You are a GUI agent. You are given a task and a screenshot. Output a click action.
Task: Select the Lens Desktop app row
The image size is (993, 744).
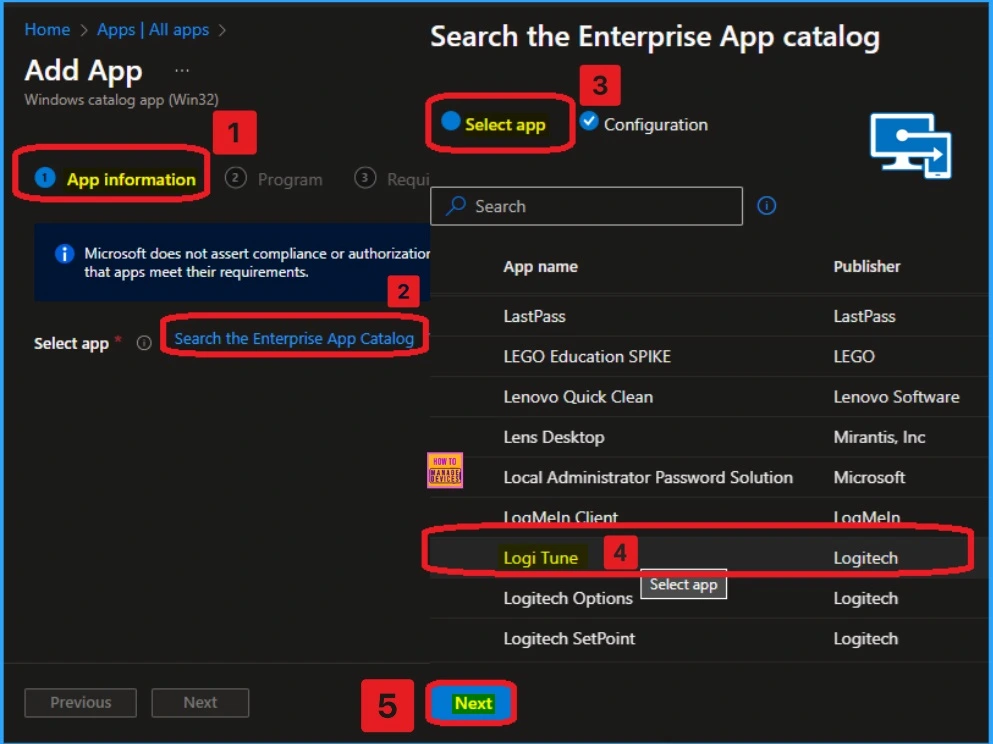coord(711,437)
